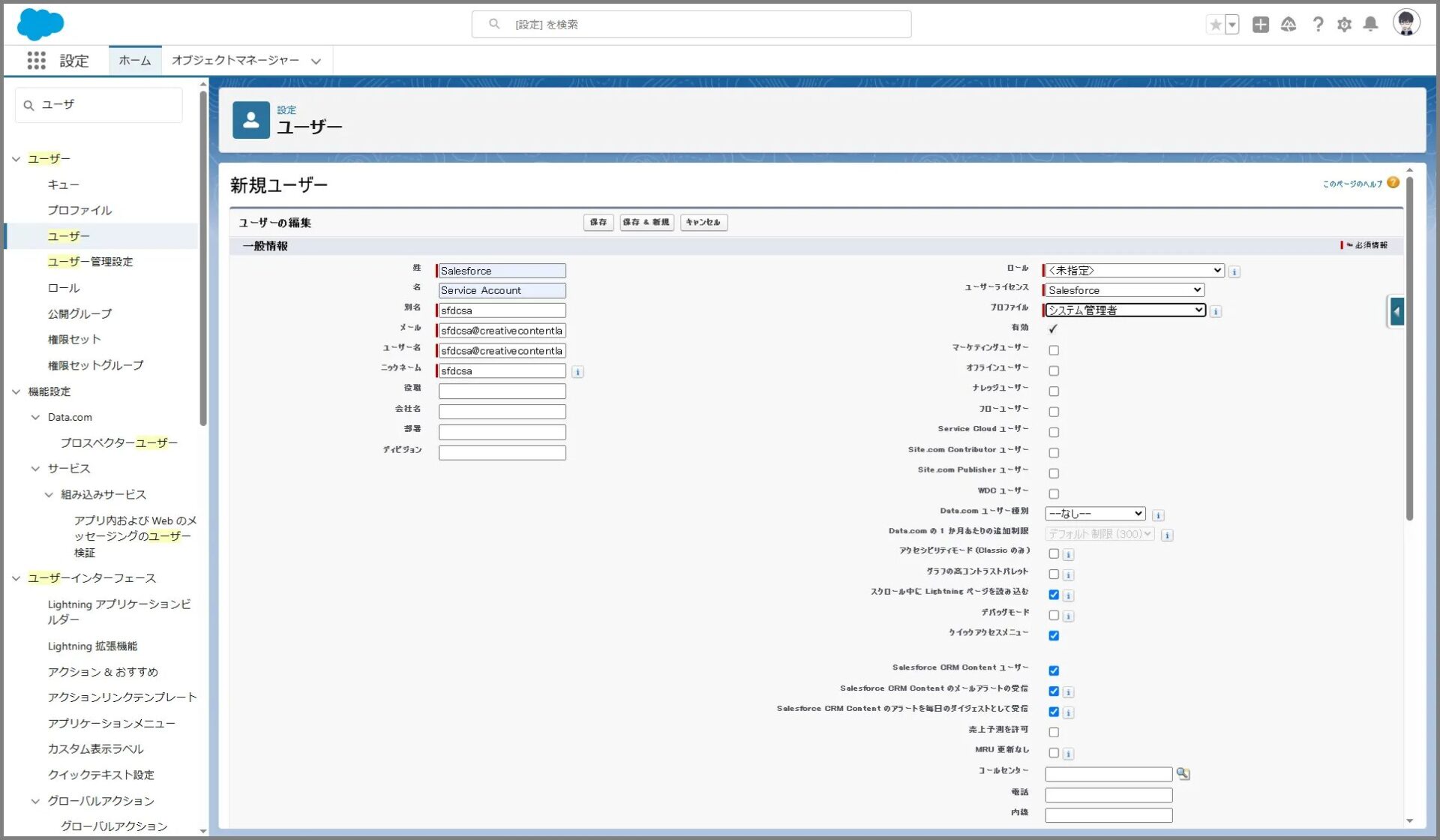The height and width of the screenshot is (840, 1440).
Task: Open the user profile avatar
Action: [1406, 23]
